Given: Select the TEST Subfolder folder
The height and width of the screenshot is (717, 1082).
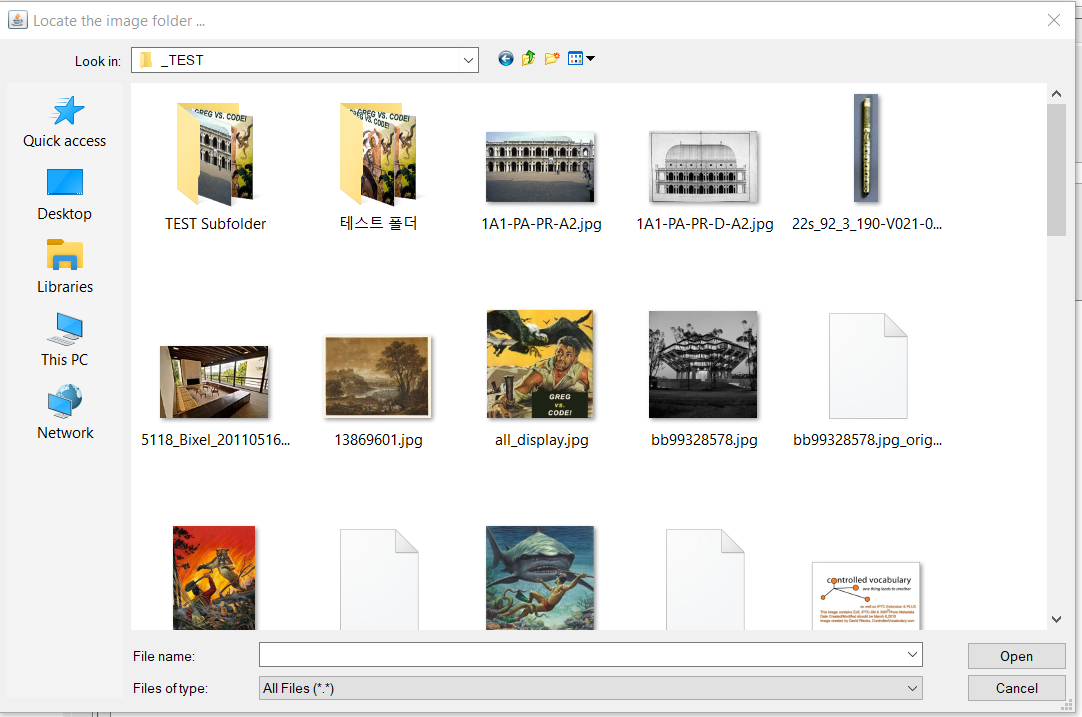Looking at the screenshot, I should 215,167.
